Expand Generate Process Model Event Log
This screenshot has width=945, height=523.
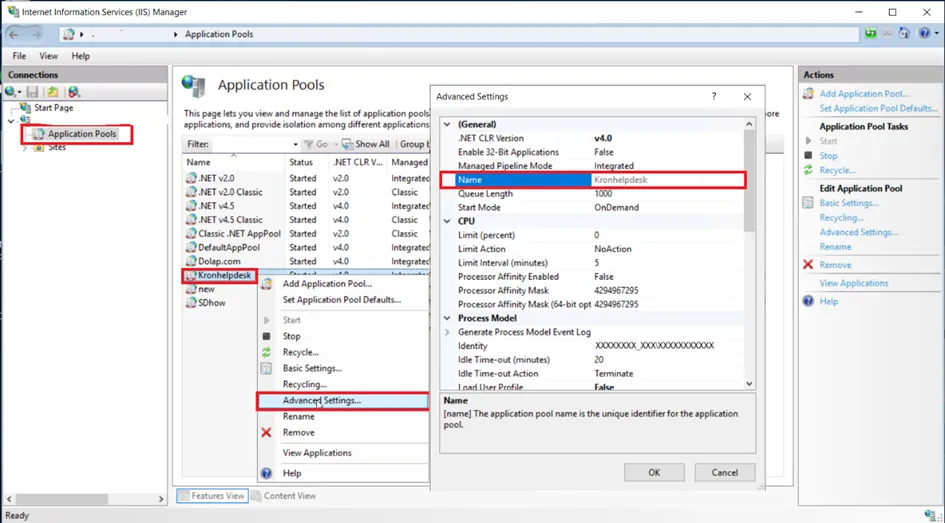[x=447, y=332]
